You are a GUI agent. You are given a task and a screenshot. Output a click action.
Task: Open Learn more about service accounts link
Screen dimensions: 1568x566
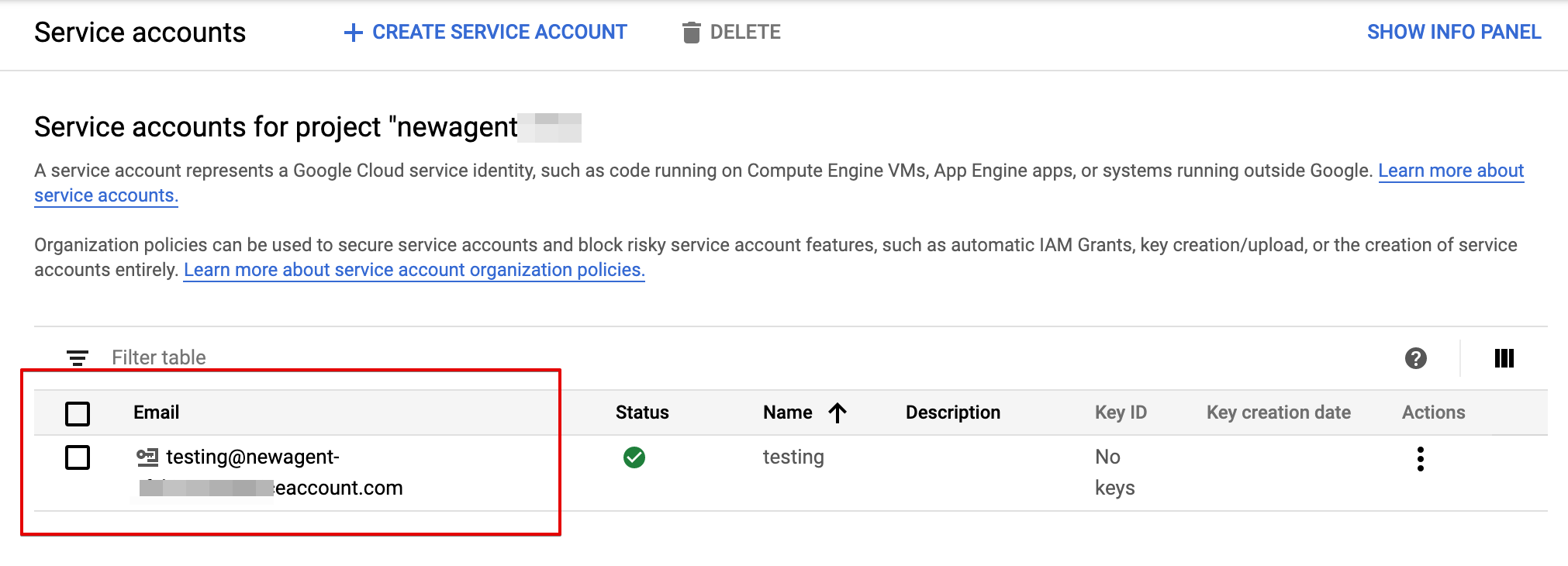coord(1450,171)
